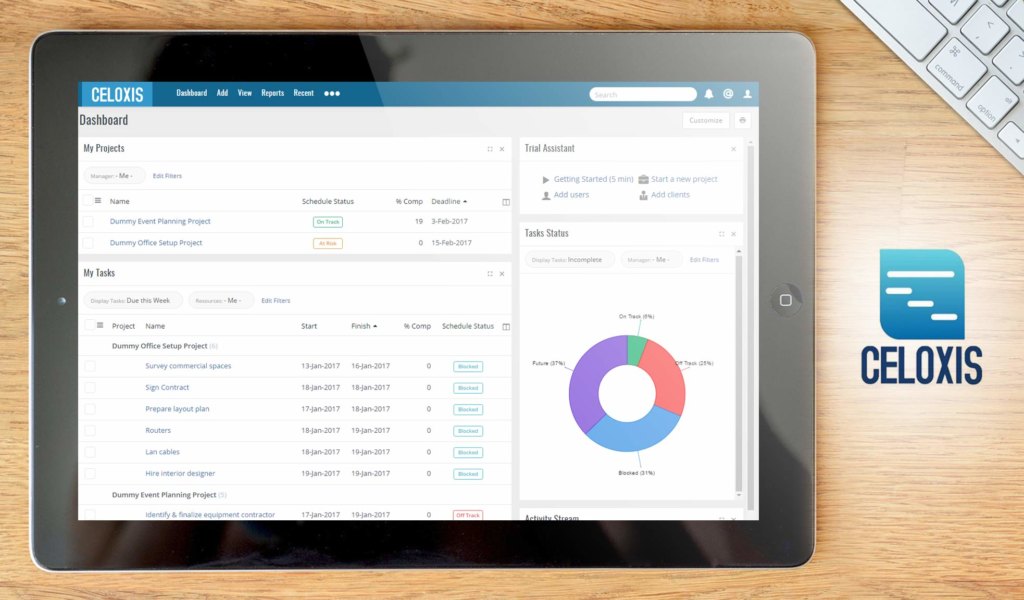Open the Reports menu
The width and height of the screenshot is (1024, 600).
[272, 93]
